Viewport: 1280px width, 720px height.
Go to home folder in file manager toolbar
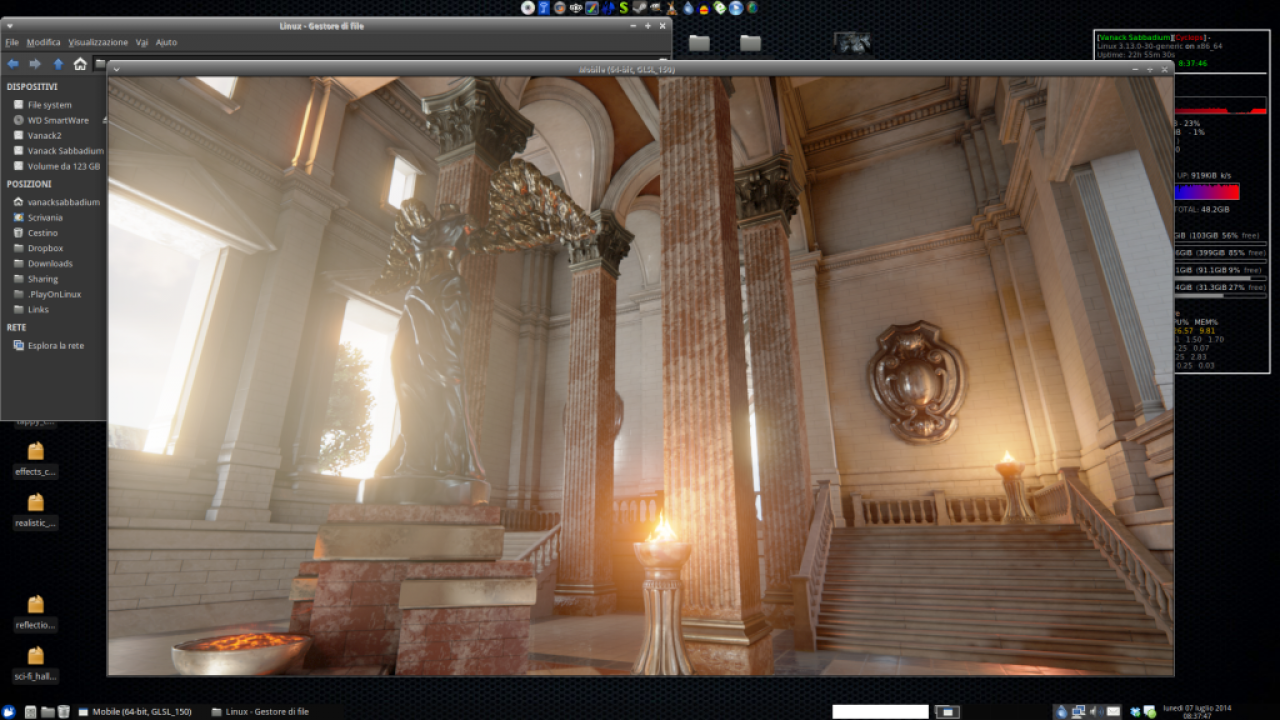click(x=80, y=64)
